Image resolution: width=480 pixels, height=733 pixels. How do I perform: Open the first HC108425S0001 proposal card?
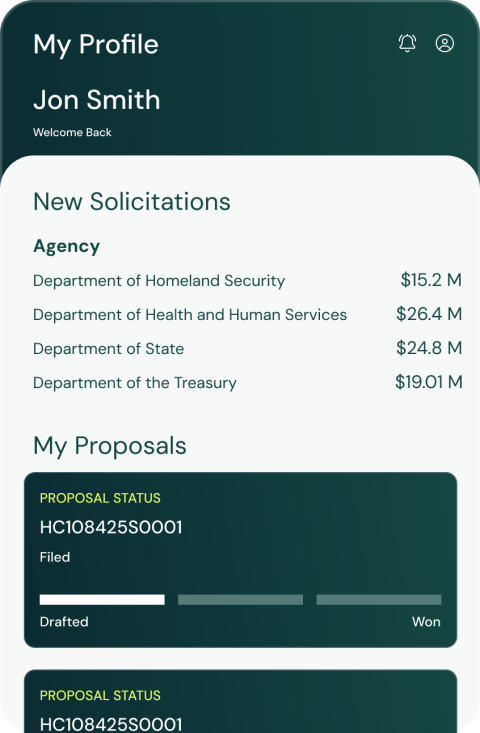[240, 560]
